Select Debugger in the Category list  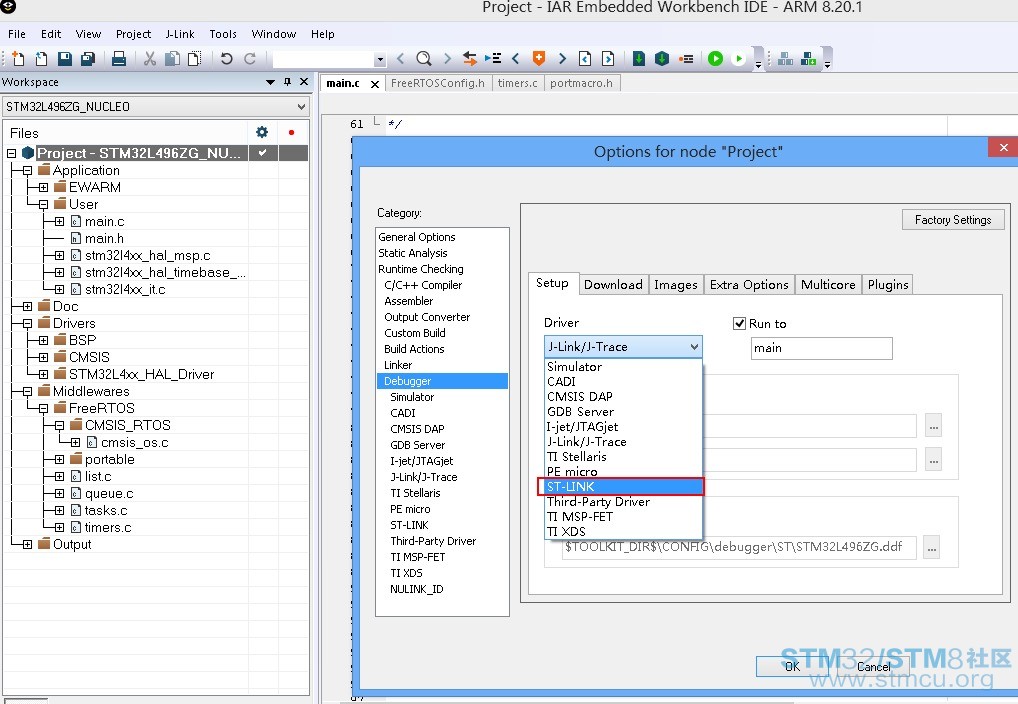coord(442,381)
